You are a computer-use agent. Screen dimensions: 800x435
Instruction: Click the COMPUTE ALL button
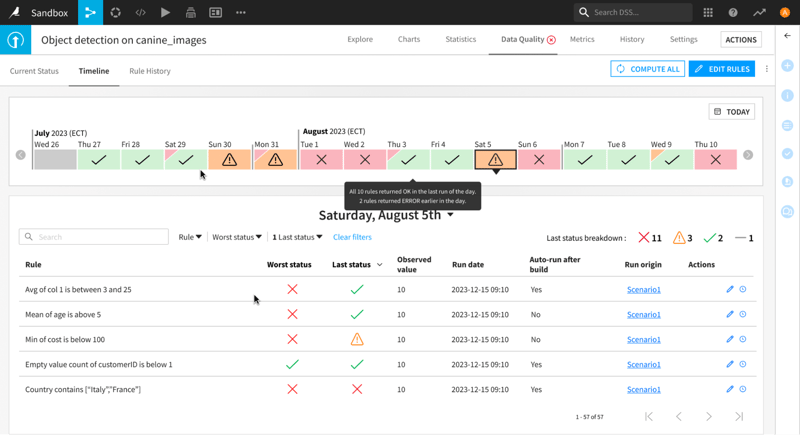pyautogui.click(x=647, y=69)
